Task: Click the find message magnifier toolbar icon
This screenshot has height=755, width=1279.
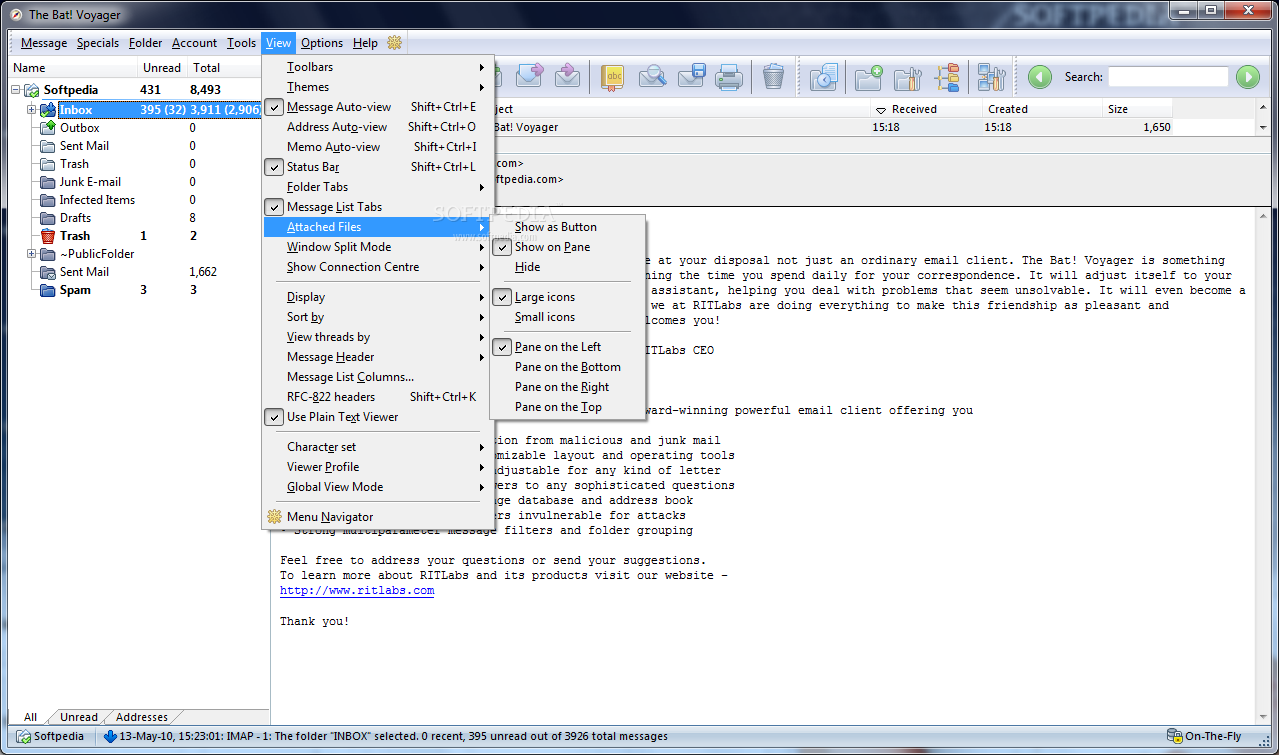Action: (x=652, y=76)
